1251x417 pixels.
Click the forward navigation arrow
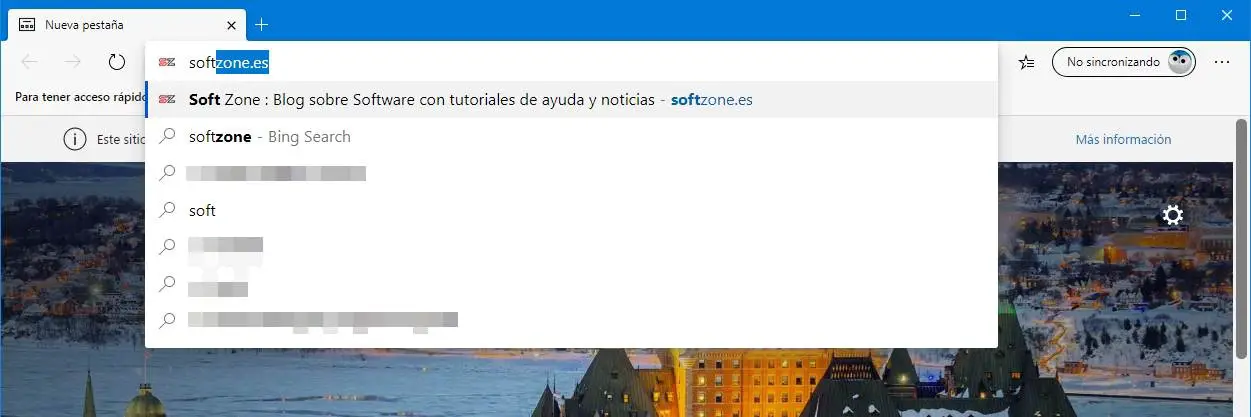tap(72, 62)
